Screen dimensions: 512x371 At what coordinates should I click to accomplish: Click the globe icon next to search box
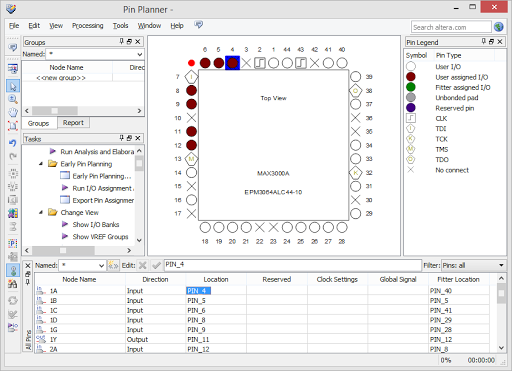click(x=499, y=27)
